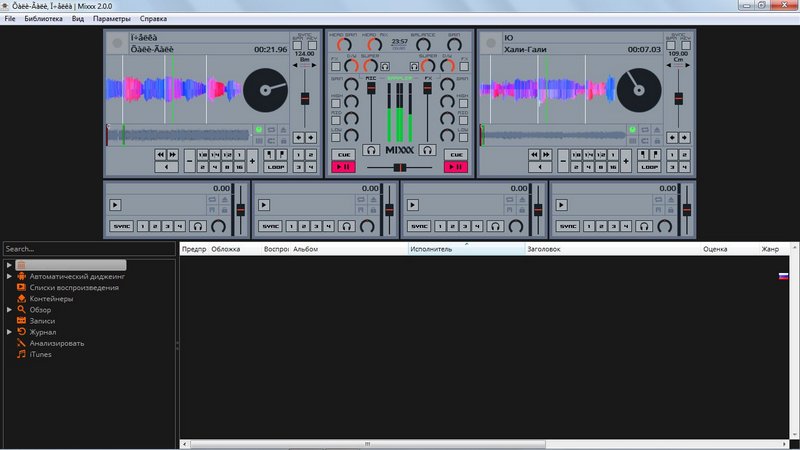This screenshot has width=800, height=450.
Task: Select Анализировать in library sidebar
Action: (57, 343)
